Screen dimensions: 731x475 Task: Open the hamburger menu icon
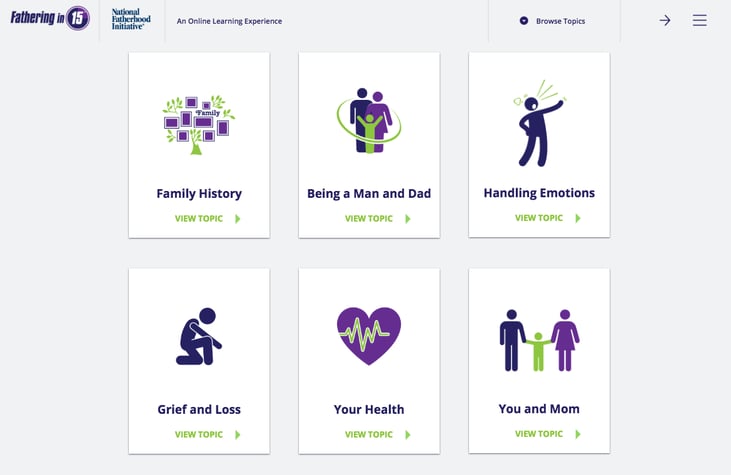pos(699,20)
